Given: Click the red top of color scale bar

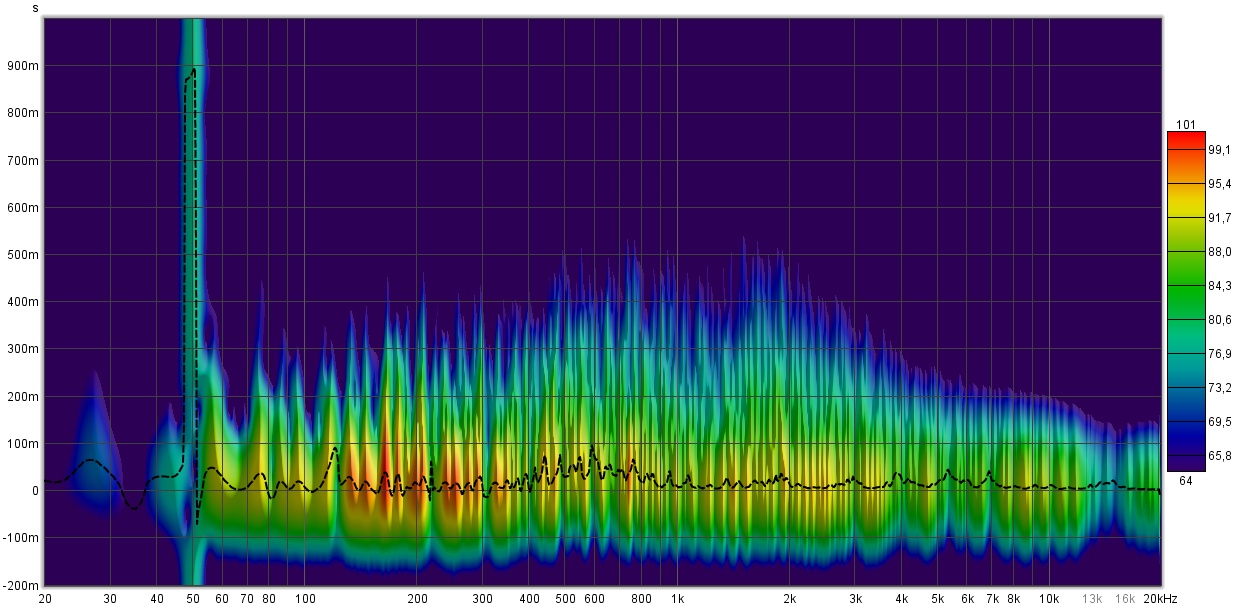Looking at the screenshot, I should point(1186,138).
